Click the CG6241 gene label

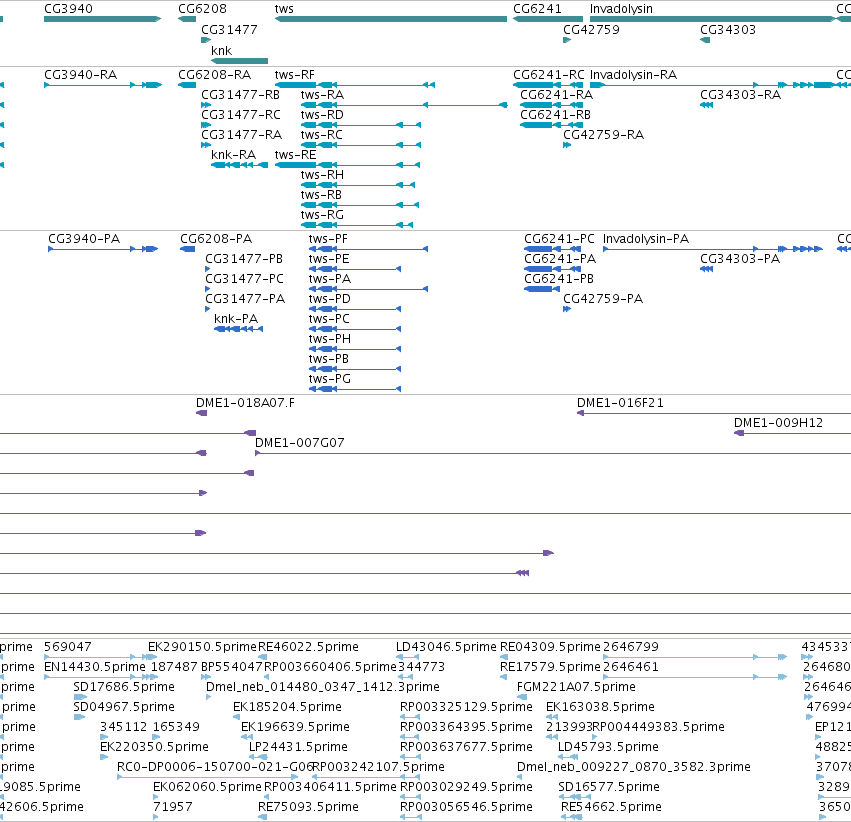[537, 9]
